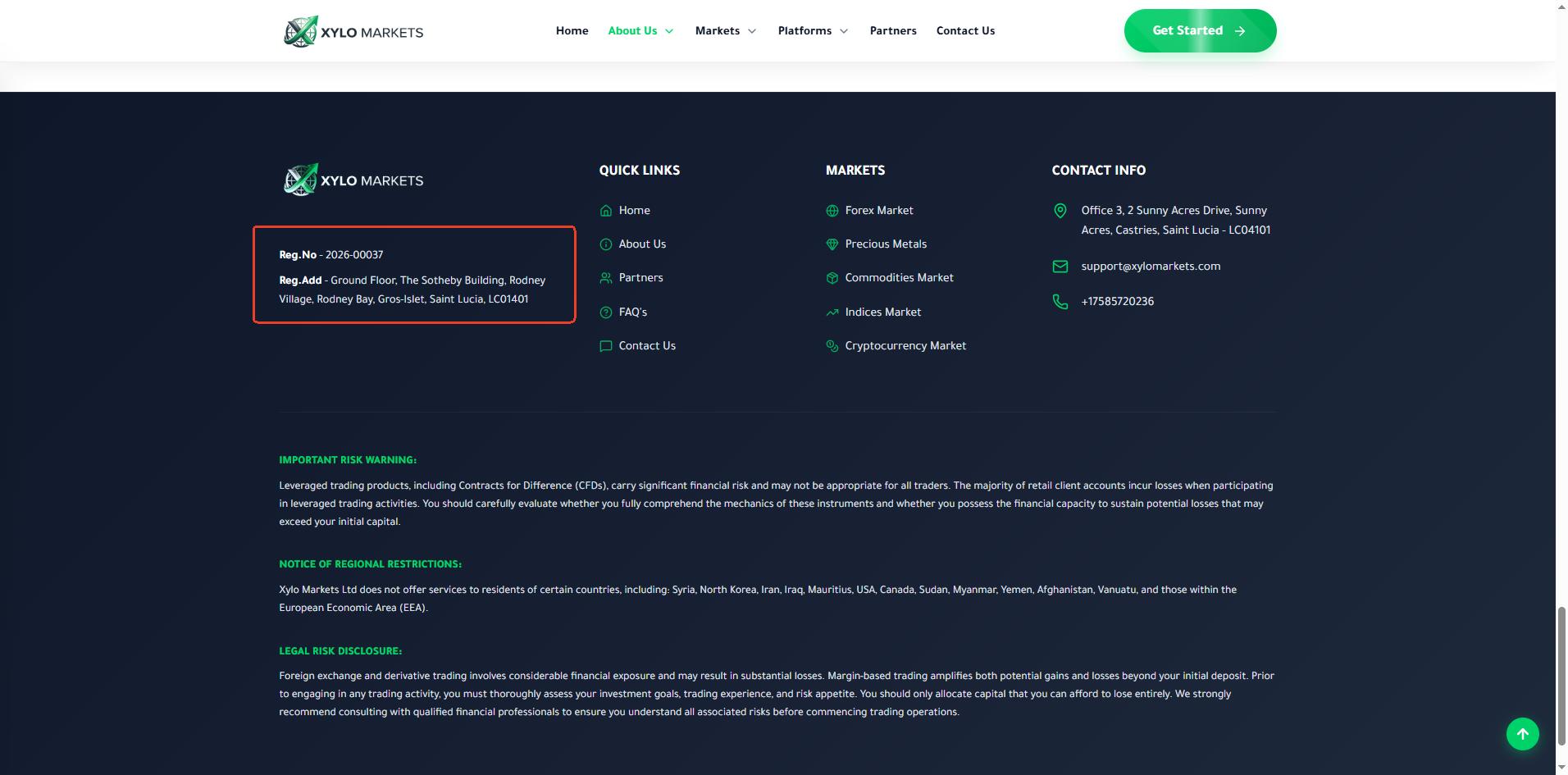
Task: Click the envelope icon beside support email
Action: (x=1060, y=267)
